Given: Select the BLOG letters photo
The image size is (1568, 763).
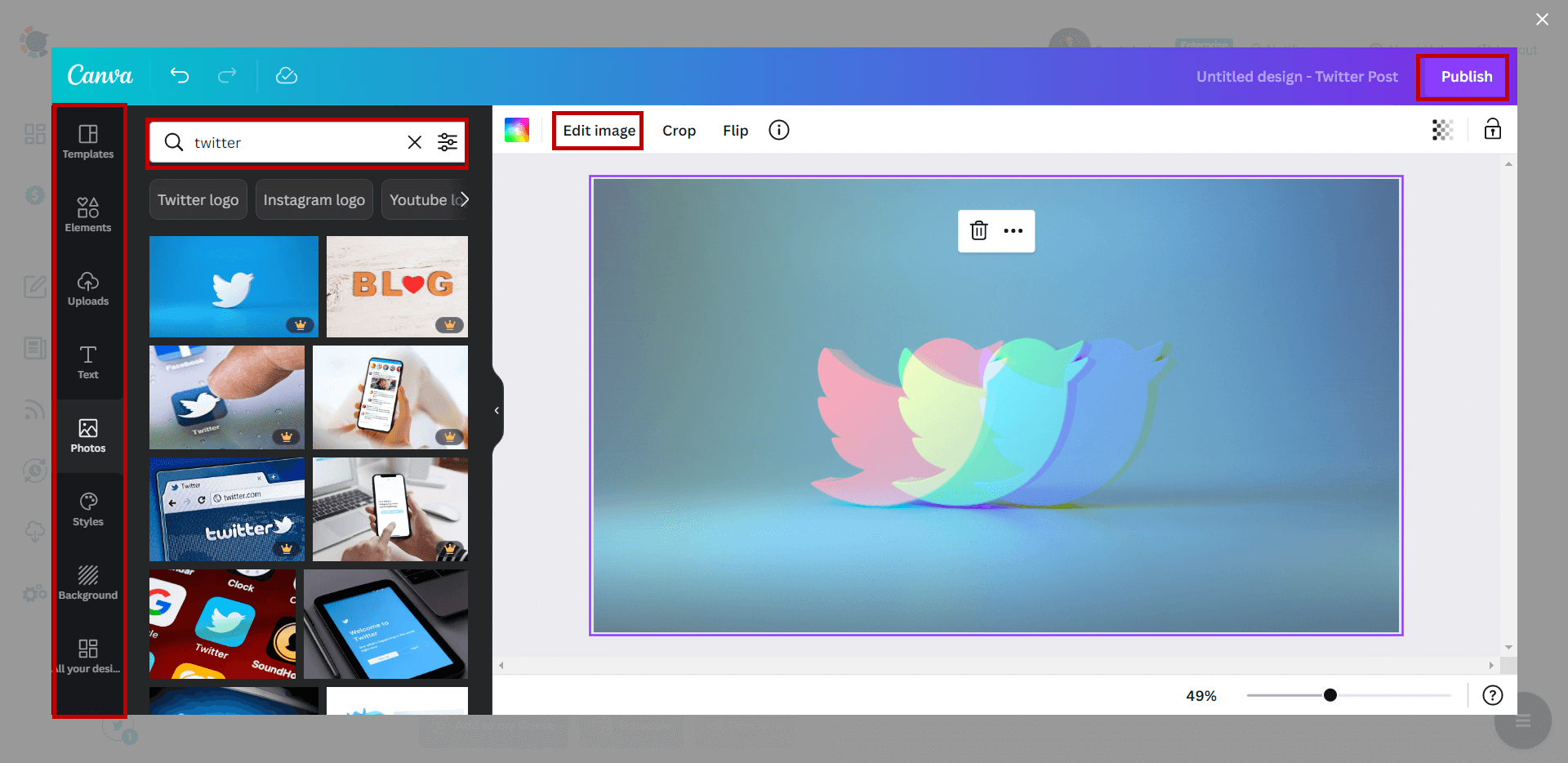Looking at the screenshot, I should point(397,287).
